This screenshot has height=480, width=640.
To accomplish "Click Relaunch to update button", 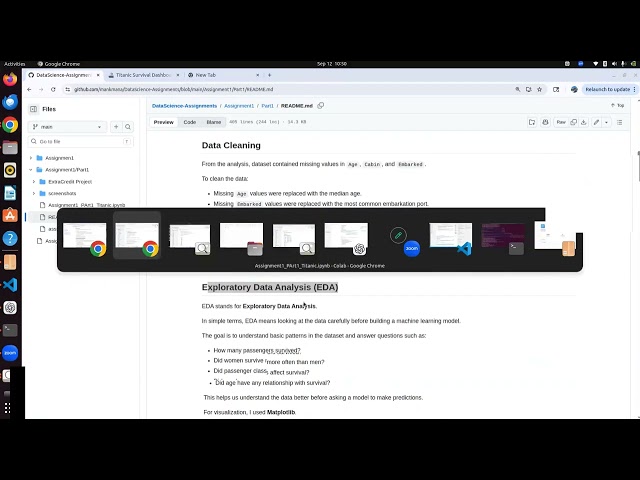I will pos(607,89).
